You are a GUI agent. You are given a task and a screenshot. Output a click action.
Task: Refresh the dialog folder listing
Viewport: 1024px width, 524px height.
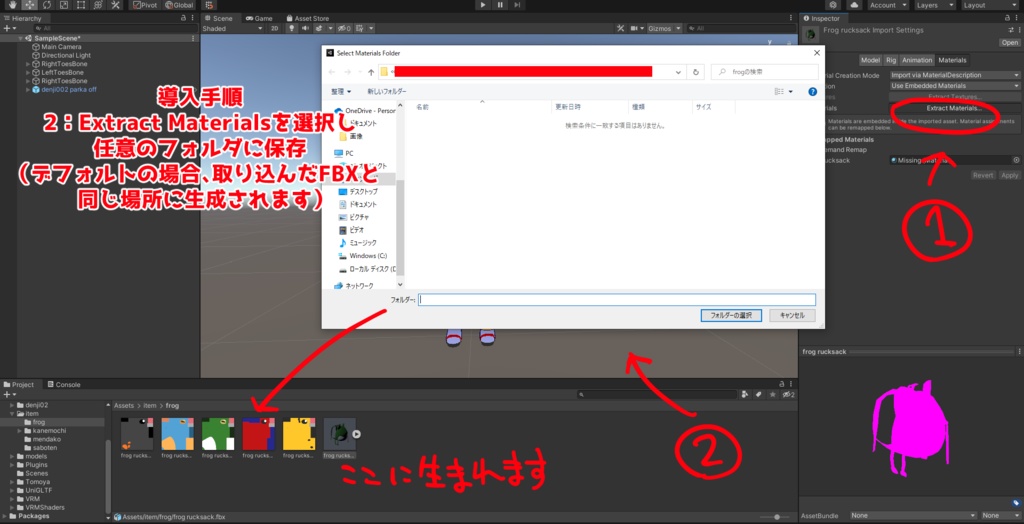tap(696, 72)
